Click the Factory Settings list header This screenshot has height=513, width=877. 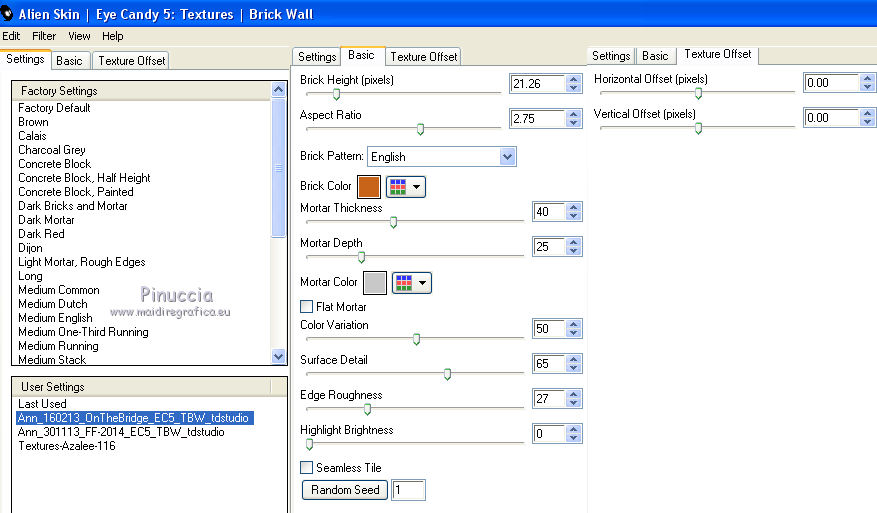point(142,91)
